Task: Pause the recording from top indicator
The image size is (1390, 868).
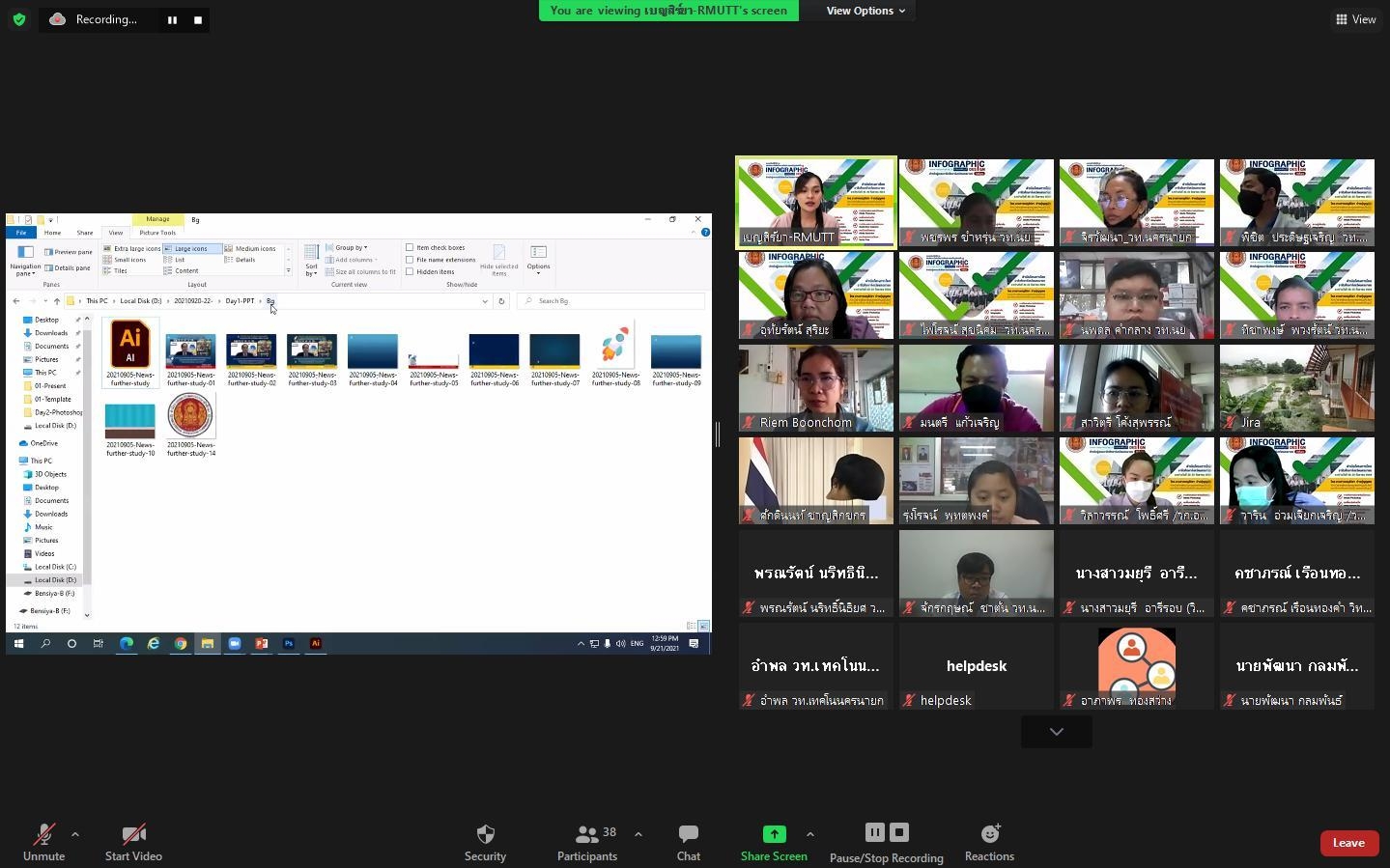Action: 172,20
